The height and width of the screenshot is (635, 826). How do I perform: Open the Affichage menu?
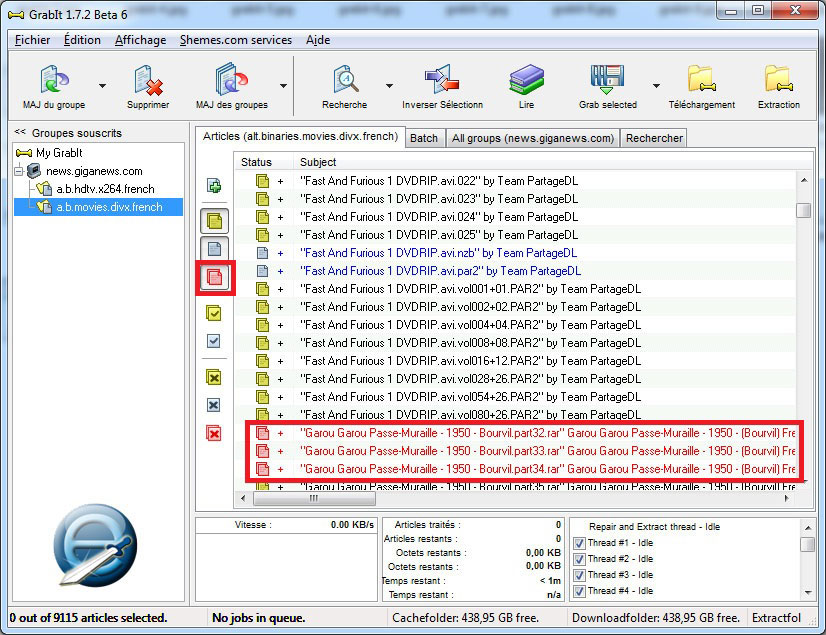140,40
